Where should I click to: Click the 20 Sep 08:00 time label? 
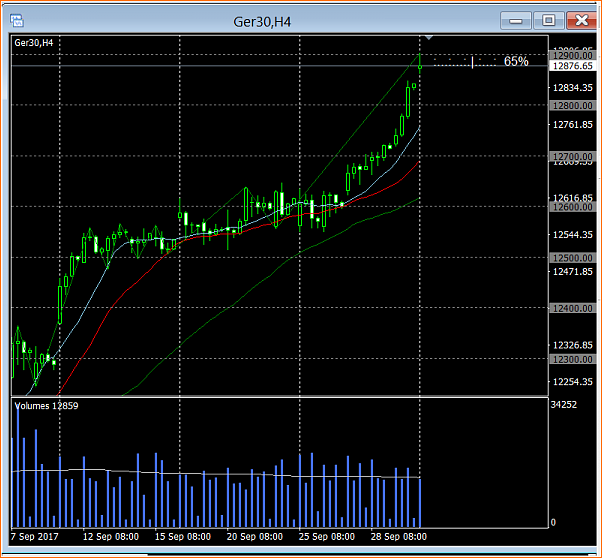255,536
